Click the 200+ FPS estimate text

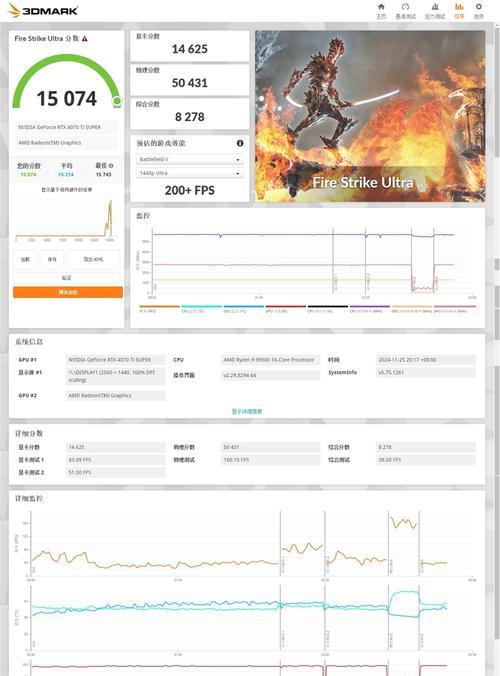pos(190,190)
